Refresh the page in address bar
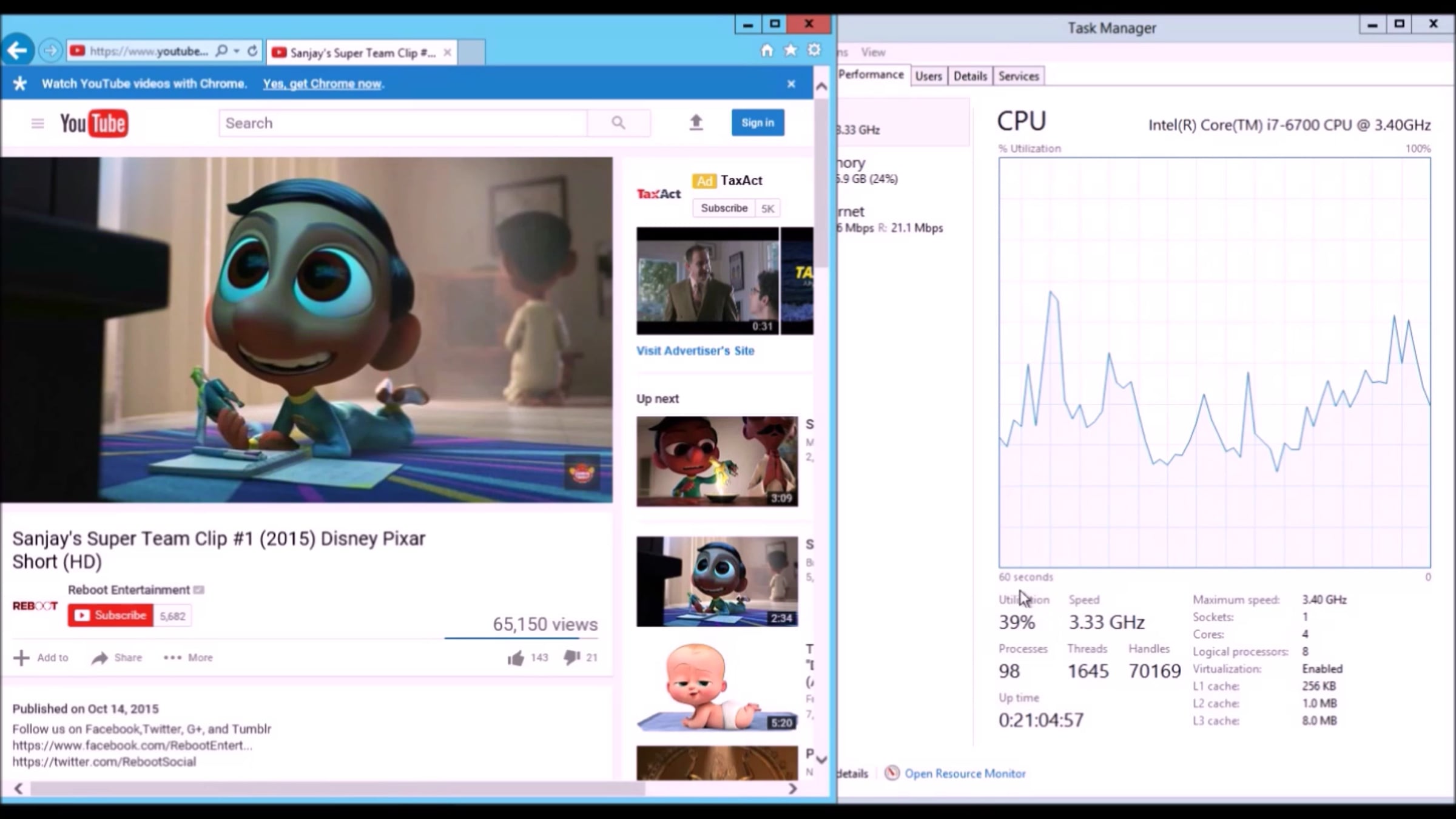 pos(252,51)
